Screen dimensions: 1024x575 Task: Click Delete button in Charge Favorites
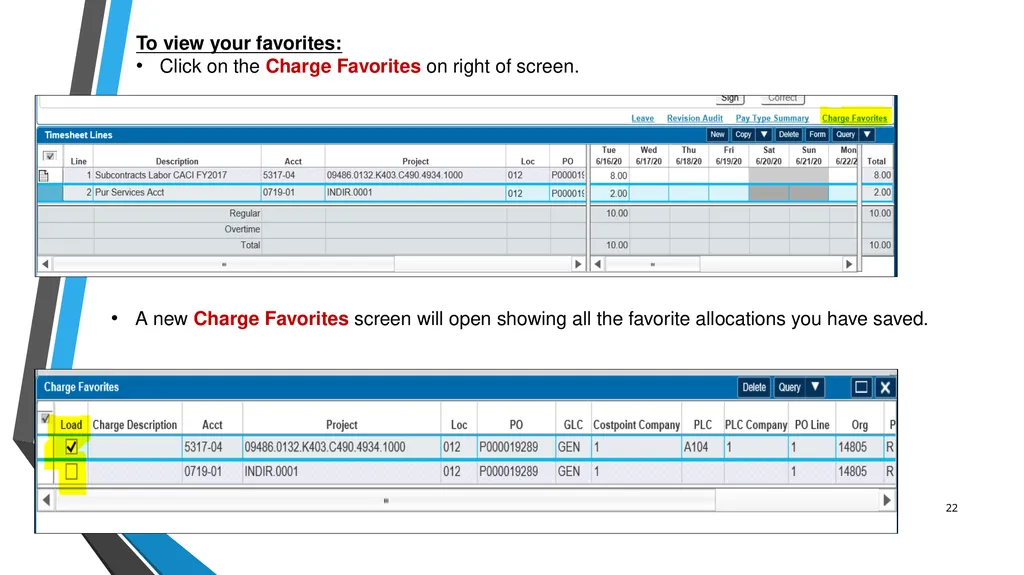click(754, 387)
